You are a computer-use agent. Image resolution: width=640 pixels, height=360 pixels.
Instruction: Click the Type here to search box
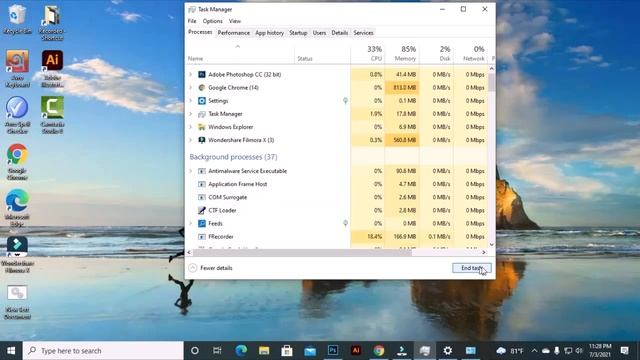click(103, 351)
